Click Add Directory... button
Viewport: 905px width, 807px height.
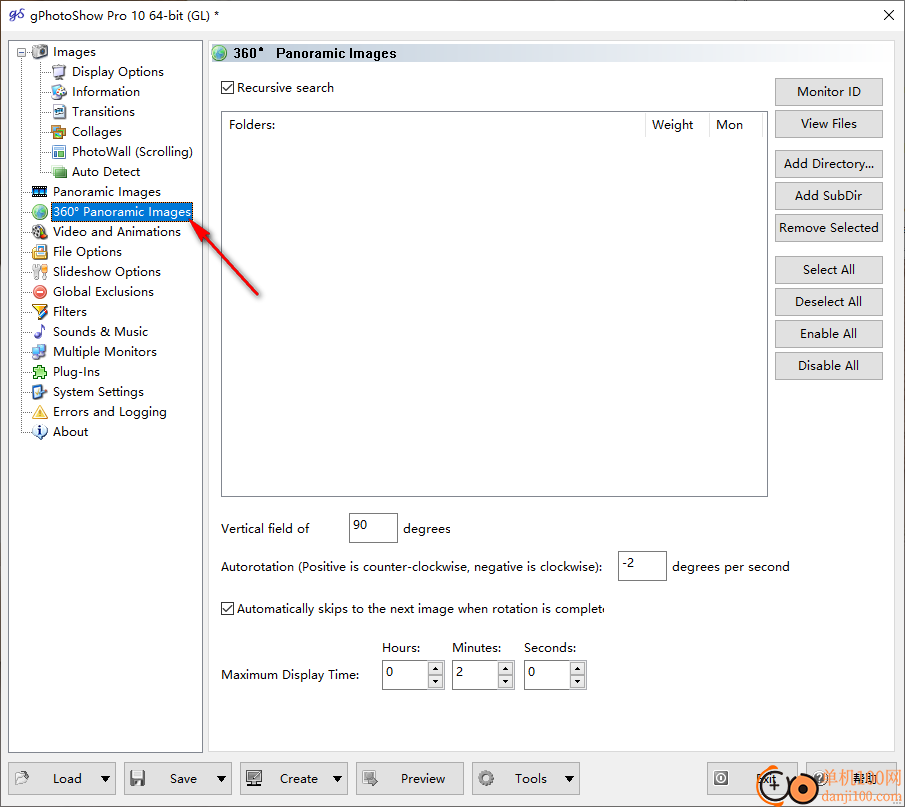[x=829, y=164]
